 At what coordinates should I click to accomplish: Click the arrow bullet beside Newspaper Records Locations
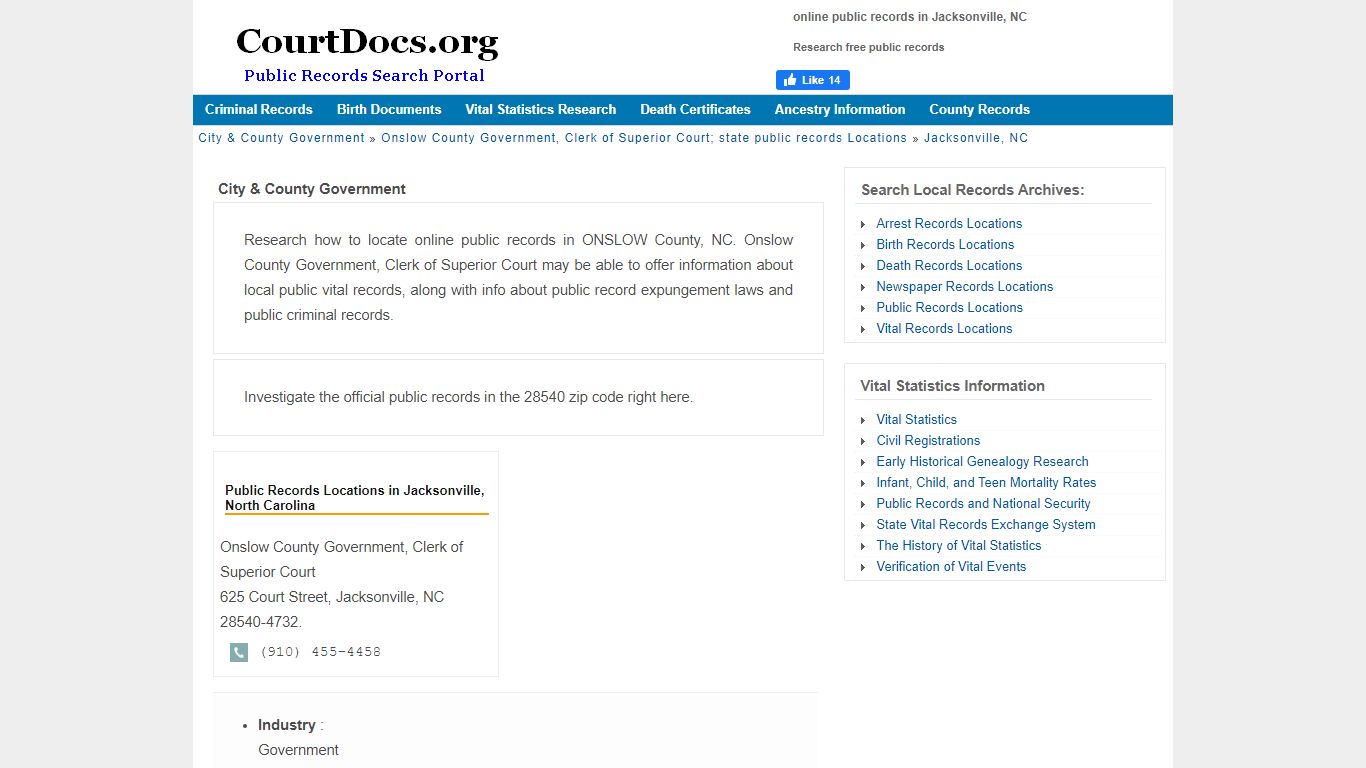point(864,287)
